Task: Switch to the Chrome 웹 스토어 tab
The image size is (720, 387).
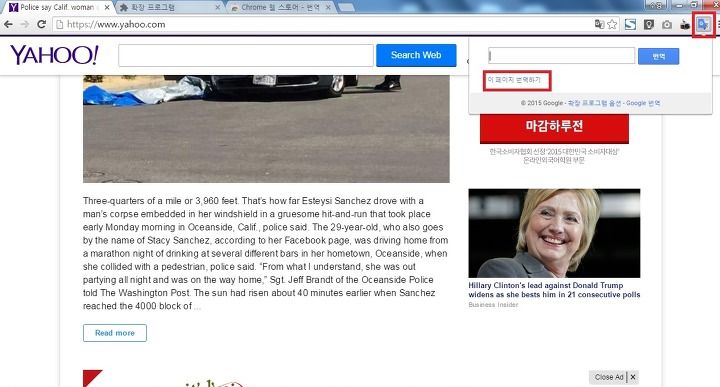Action: (x=281, y=7)
